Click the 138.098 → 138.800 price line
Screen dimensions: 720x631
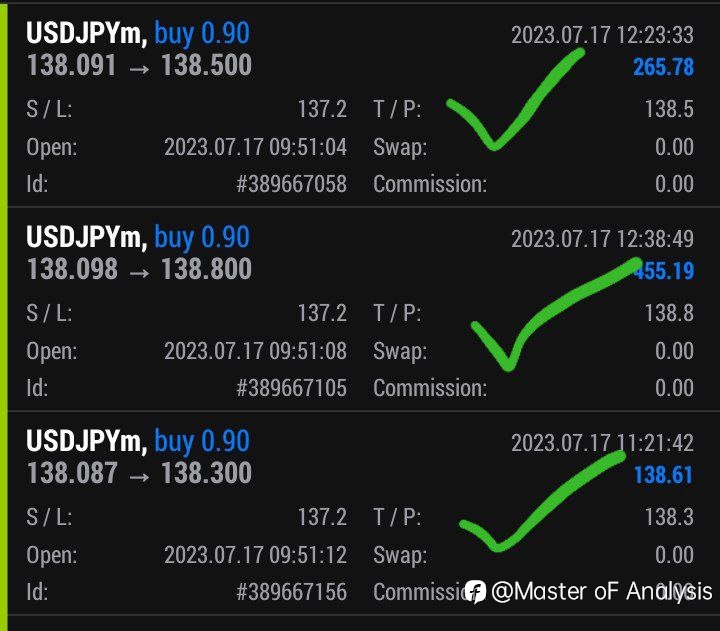click(139, 269)
